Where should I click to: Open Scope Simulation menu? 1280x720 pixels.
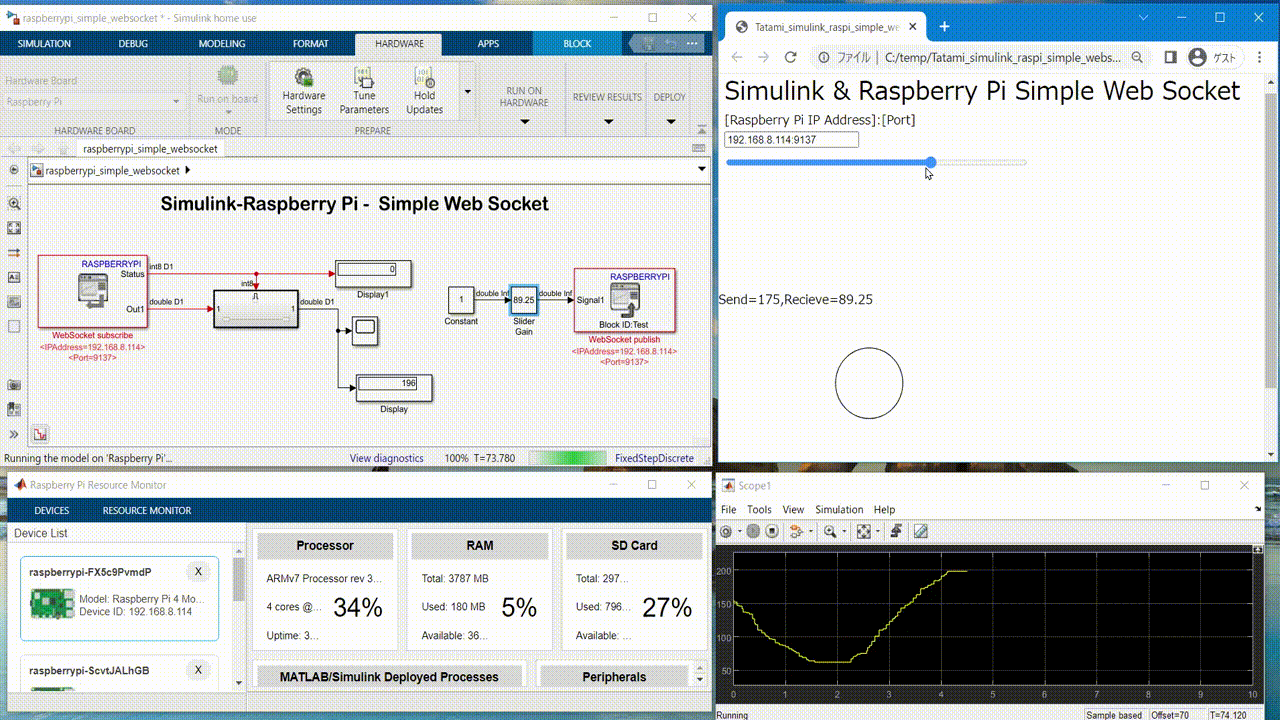tap(839, 510)
